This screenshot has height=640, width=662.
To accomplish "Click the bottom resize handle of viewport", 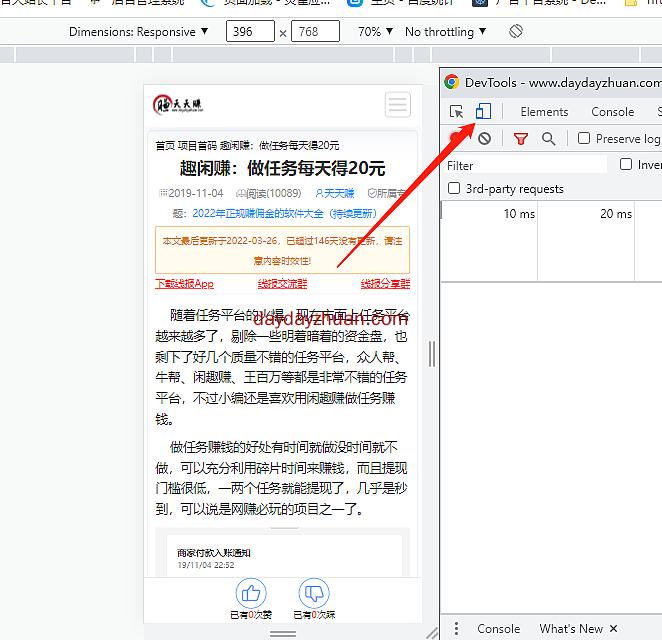I will coord(283,634).
